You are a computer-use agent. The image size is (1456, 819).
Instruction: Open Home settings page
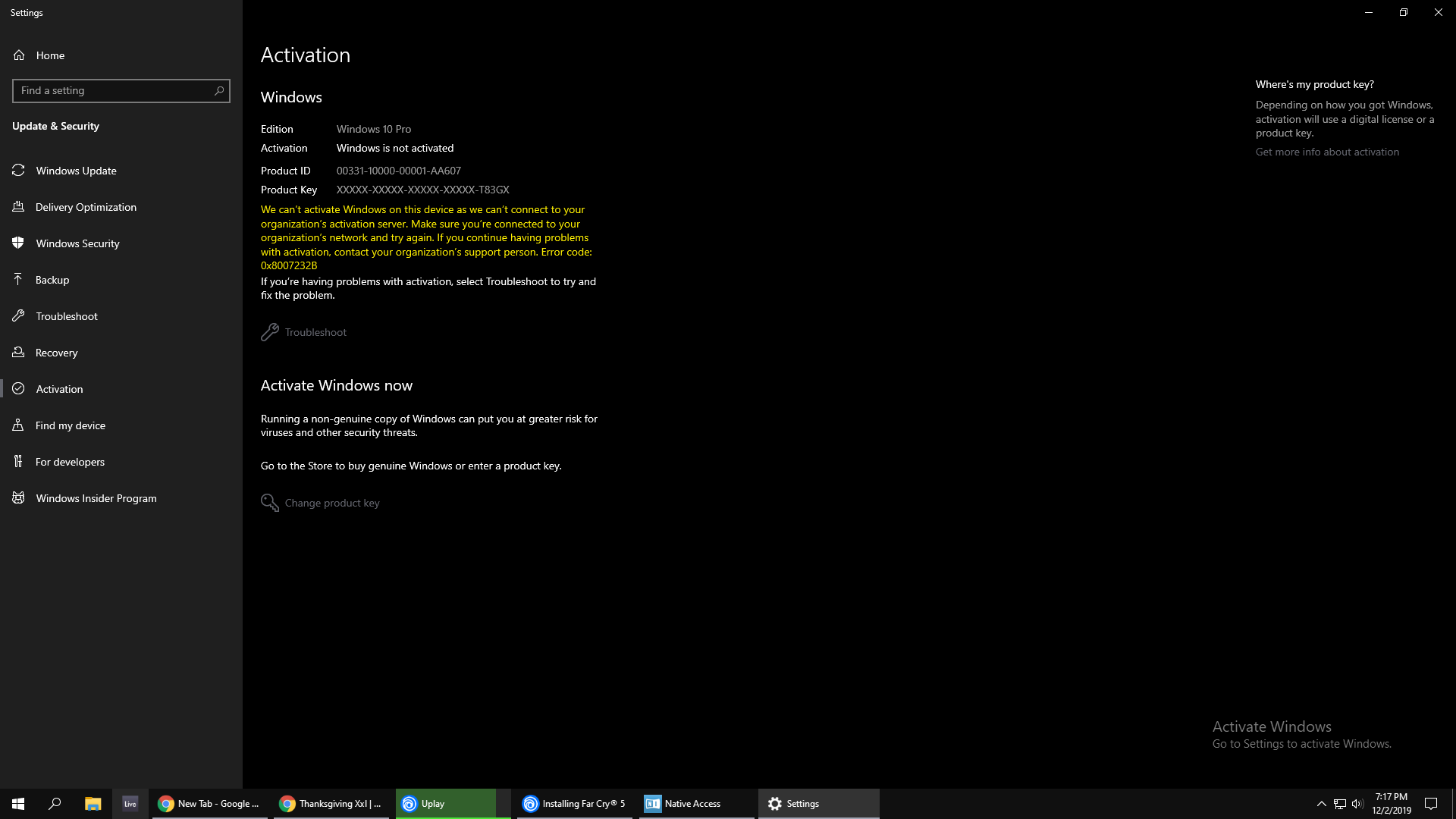pyautogui.click(x=50, y=55)
